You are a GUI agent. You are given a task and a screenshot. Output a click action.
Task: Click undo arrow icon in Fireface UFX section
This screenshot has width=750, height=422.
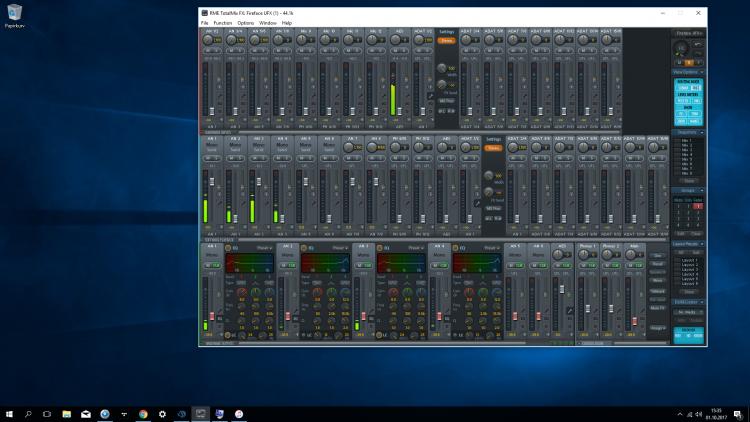(x=698, y=44)
